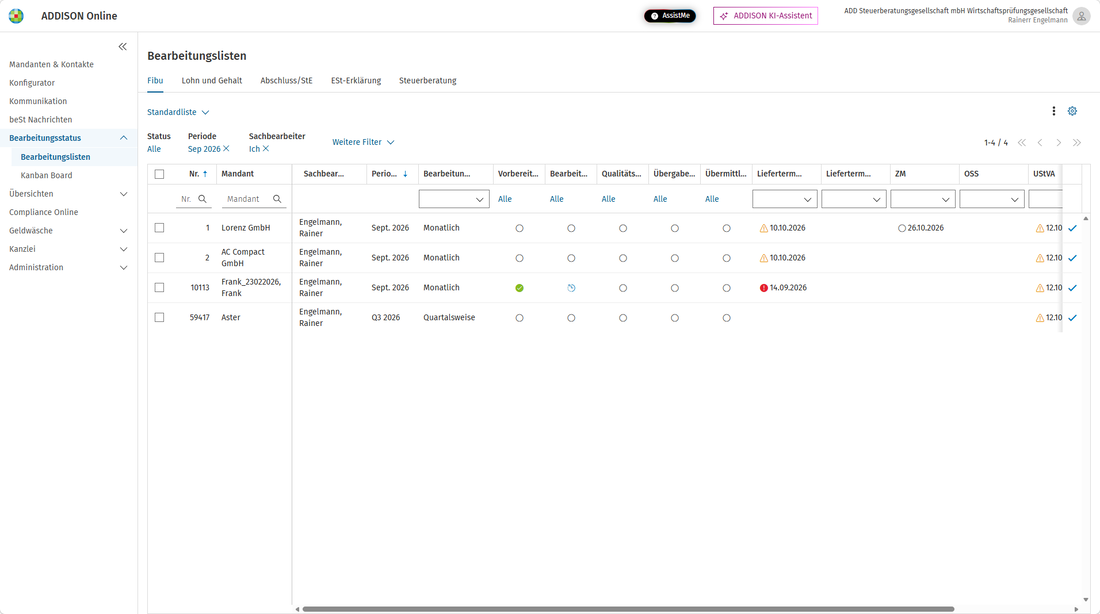1100x614 pixels.
Task: Switch to the Lohn und Gehalt tab
Action: pyautogui.click(x=212, y=81)
